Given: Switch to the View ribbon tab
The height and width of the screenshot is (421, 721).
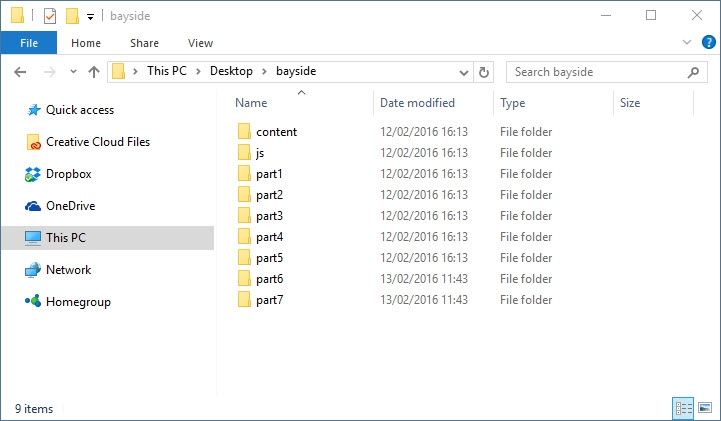Looking at the screenshot, I should (200, 43).
